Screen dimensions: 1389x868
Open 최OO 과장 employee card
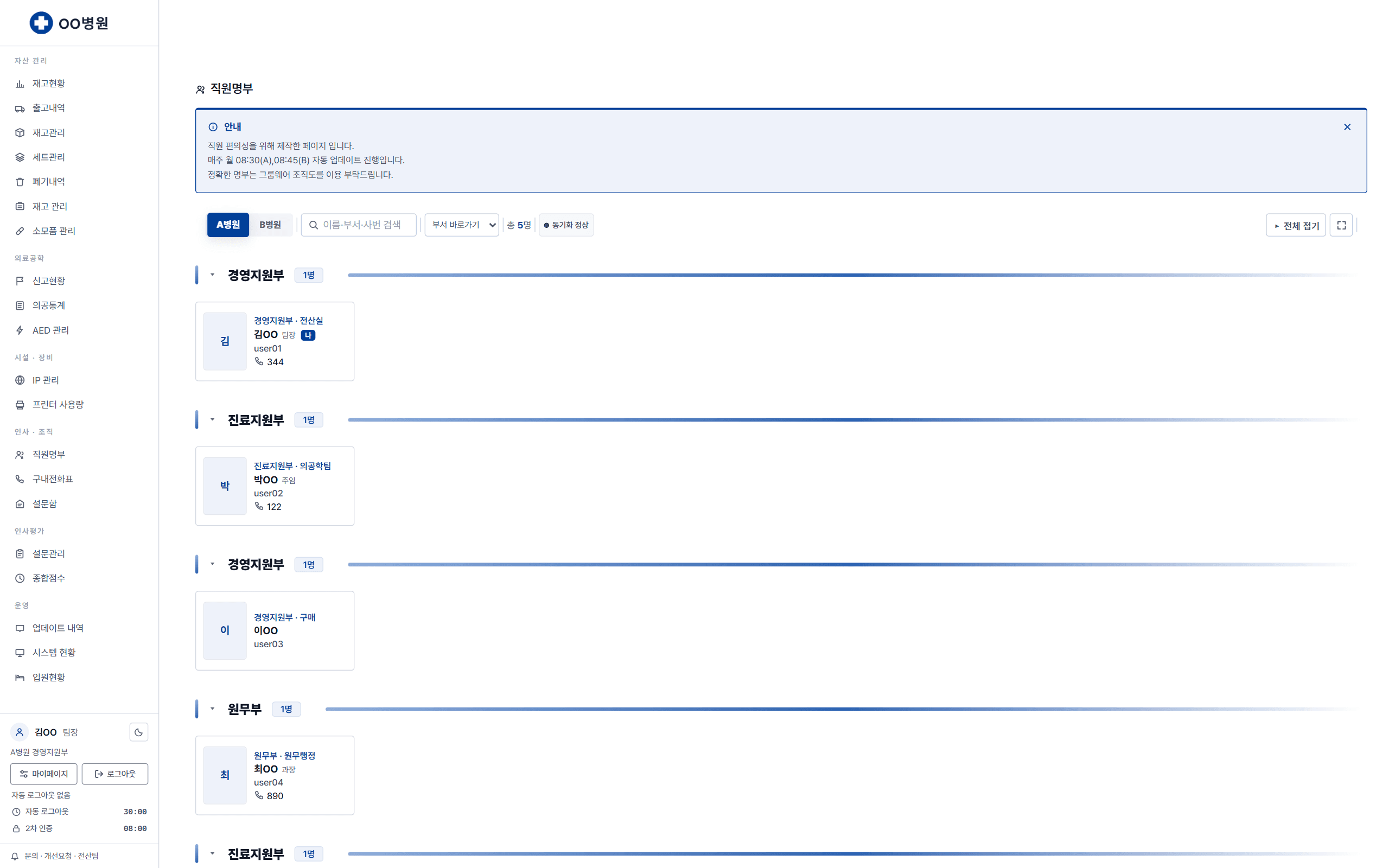click(x=275, y=776)
